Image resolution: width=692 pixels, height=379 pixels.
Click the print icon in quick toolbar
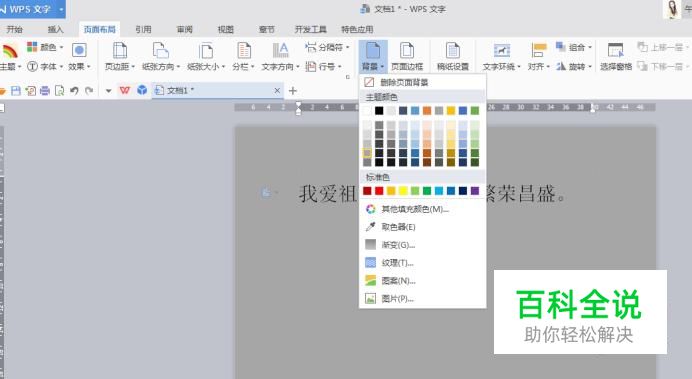45,91
